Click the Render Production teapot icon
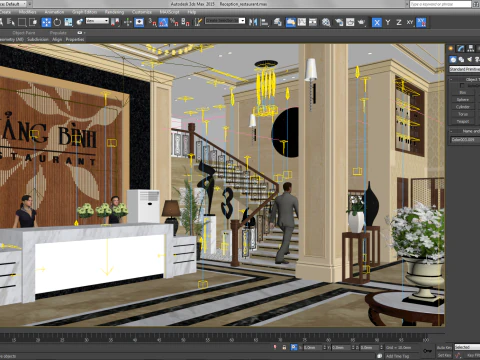The width and height of the screenshot is (480, 360). coord(361,22)
